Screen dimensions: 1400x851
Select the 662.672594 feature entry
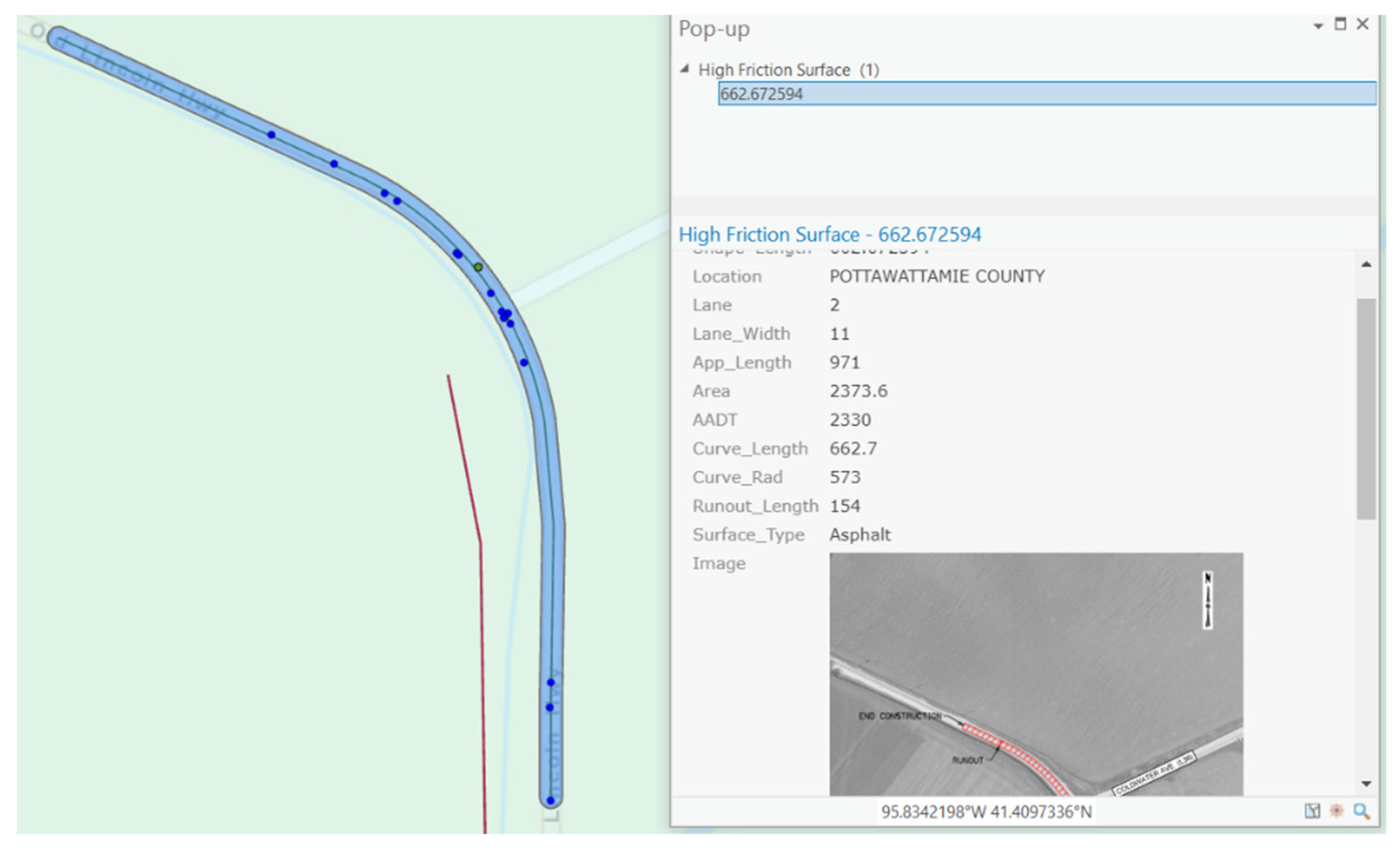[761, 94]
